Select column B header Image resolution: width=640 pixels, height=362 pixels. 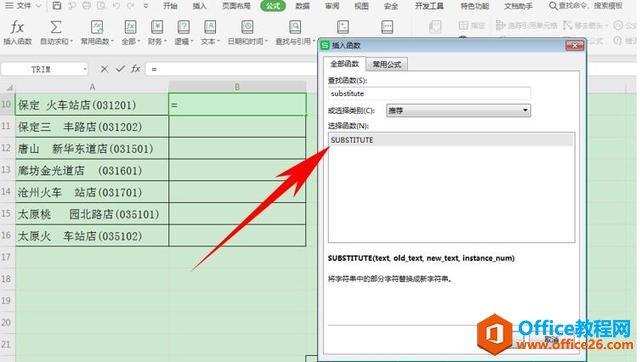237,87
